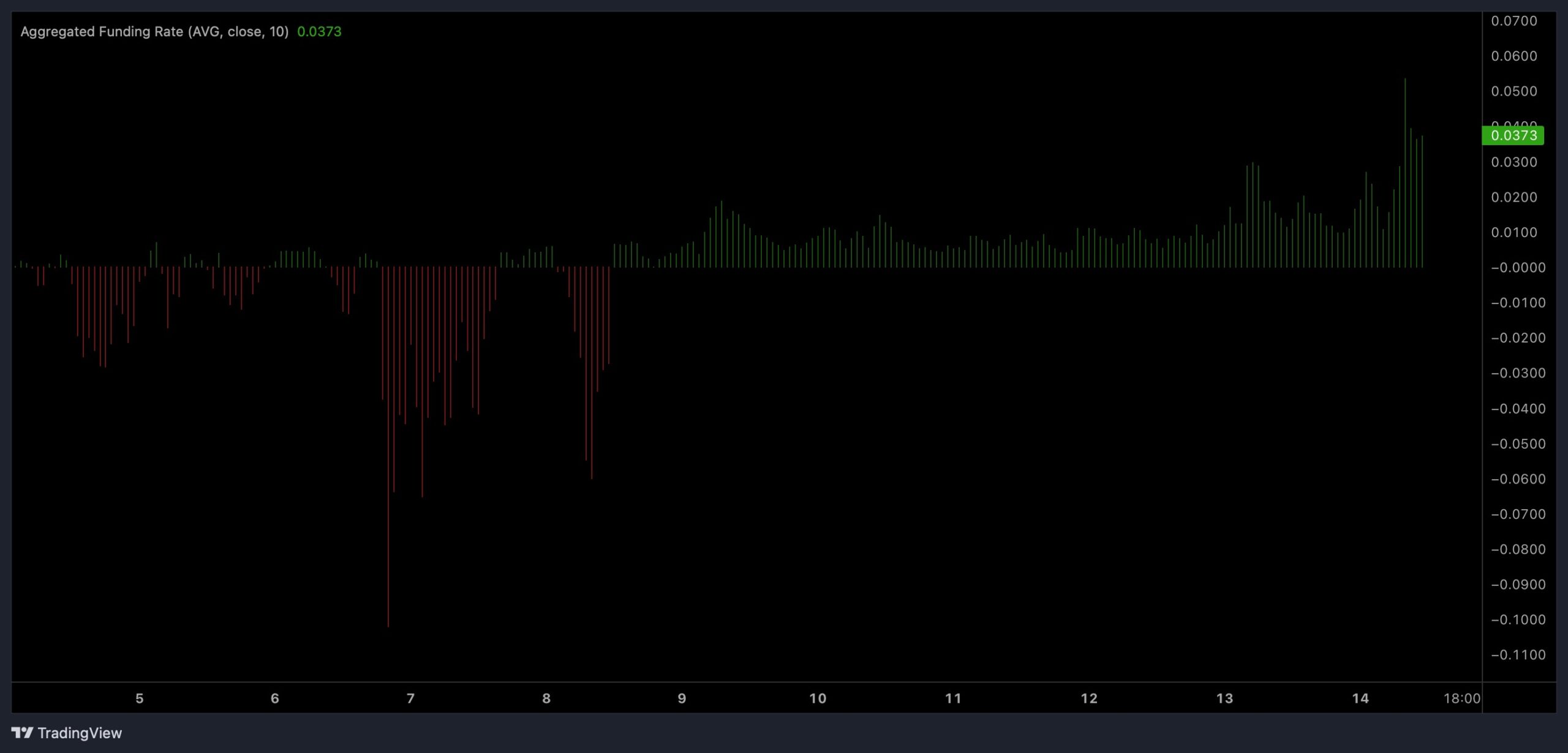The height and width of the screenshot is (753, 1568).
Task: Click the green 0.0373 legend value
Action: pos(319,32)
